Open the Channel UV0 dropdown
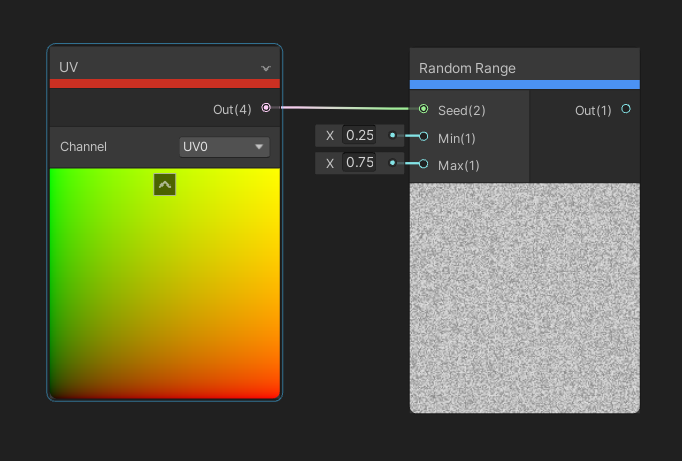The image size is (682, 461). (224, 147)
